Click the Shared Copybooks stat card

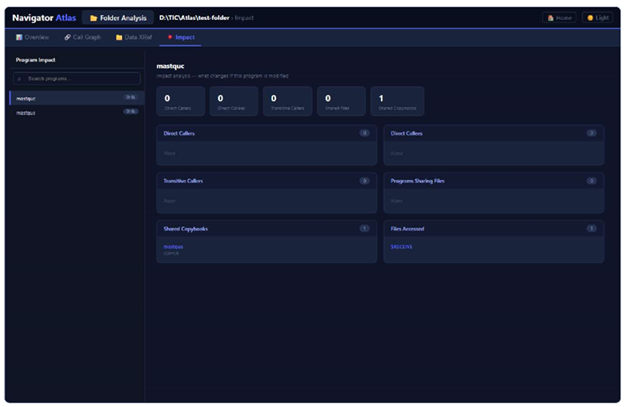[x=397, y=101]
